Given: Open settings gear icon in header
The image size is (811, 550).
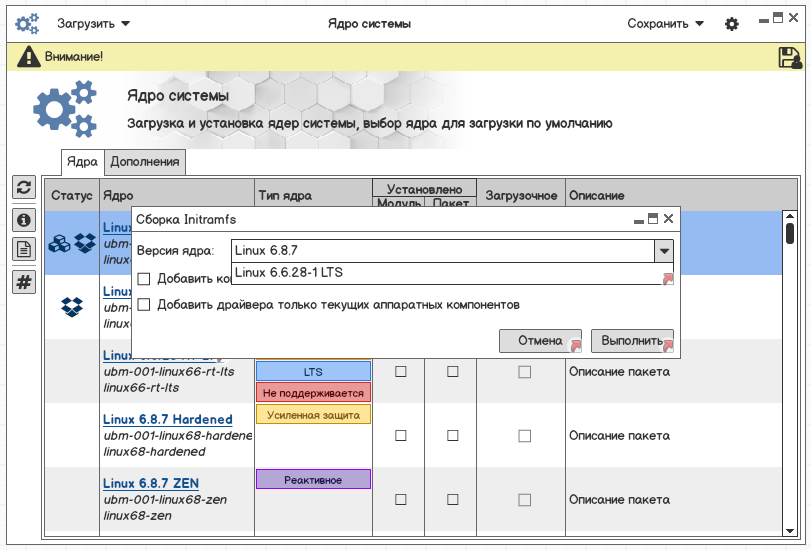Looking at the screenshot, I should click(x=732, y=24).
